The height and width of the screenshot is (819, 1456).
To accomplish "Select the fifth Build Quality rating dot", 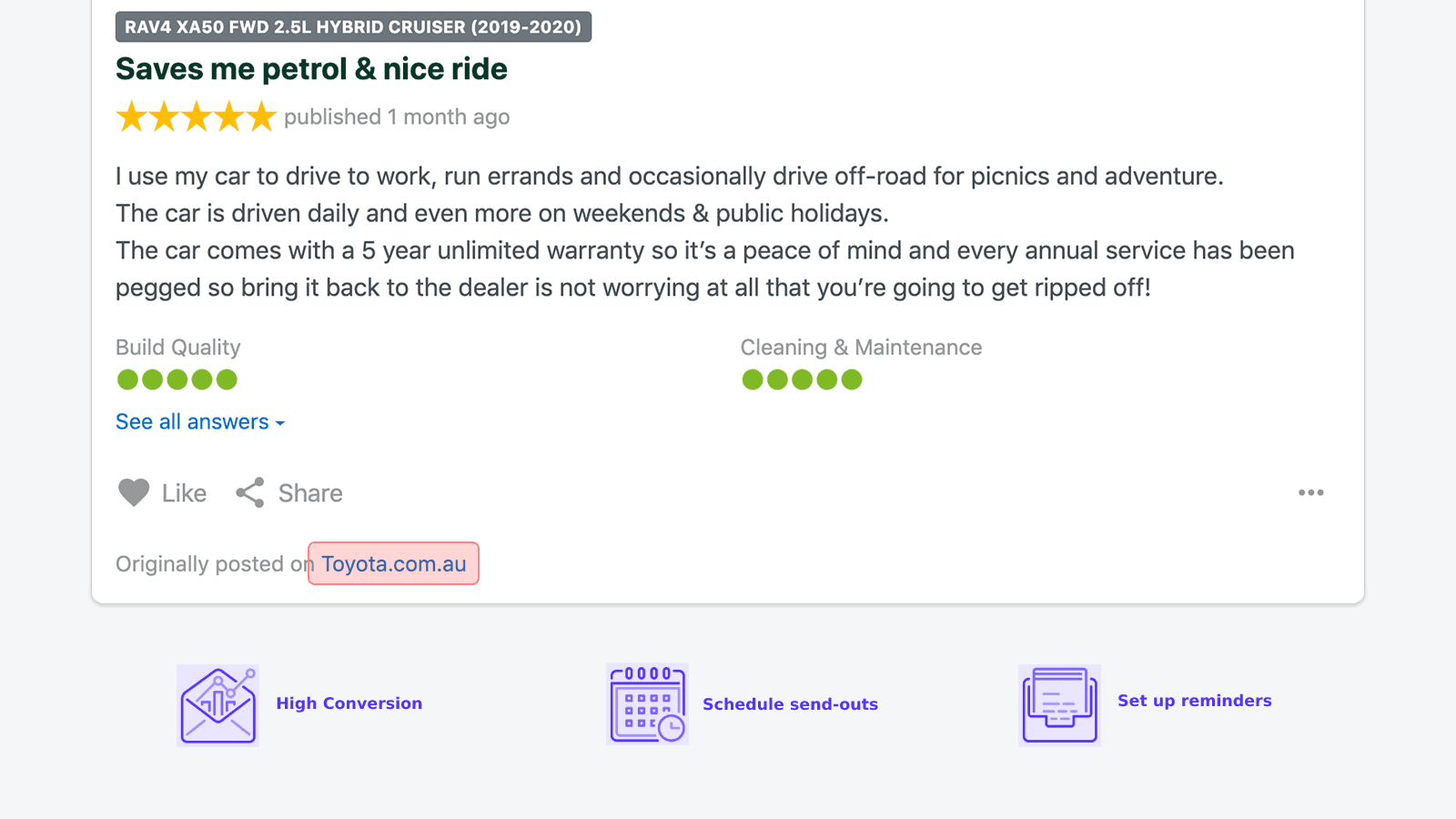I will point(227,379).
